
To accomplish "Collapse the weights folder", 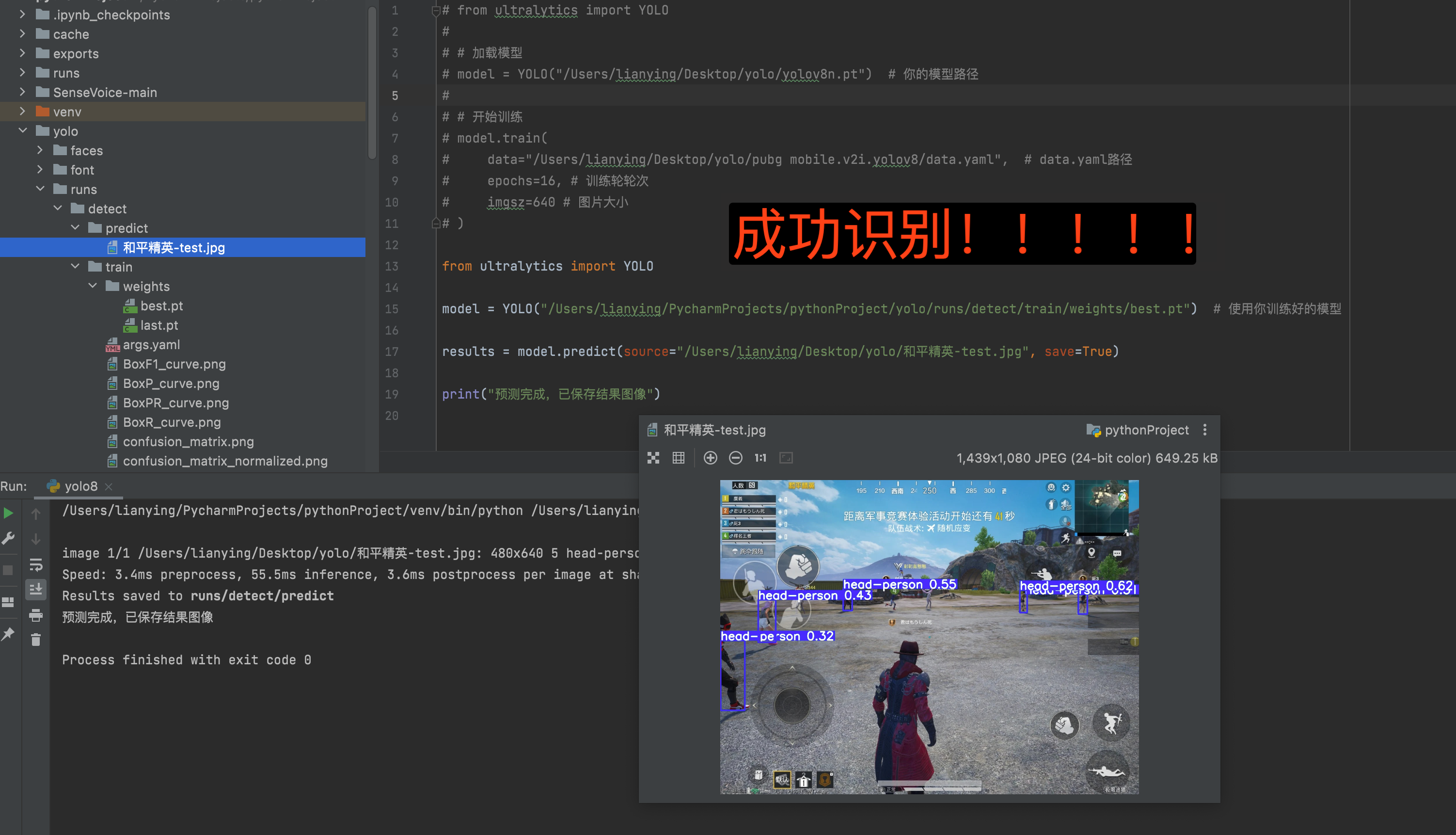I will click(x=92, y=286).
